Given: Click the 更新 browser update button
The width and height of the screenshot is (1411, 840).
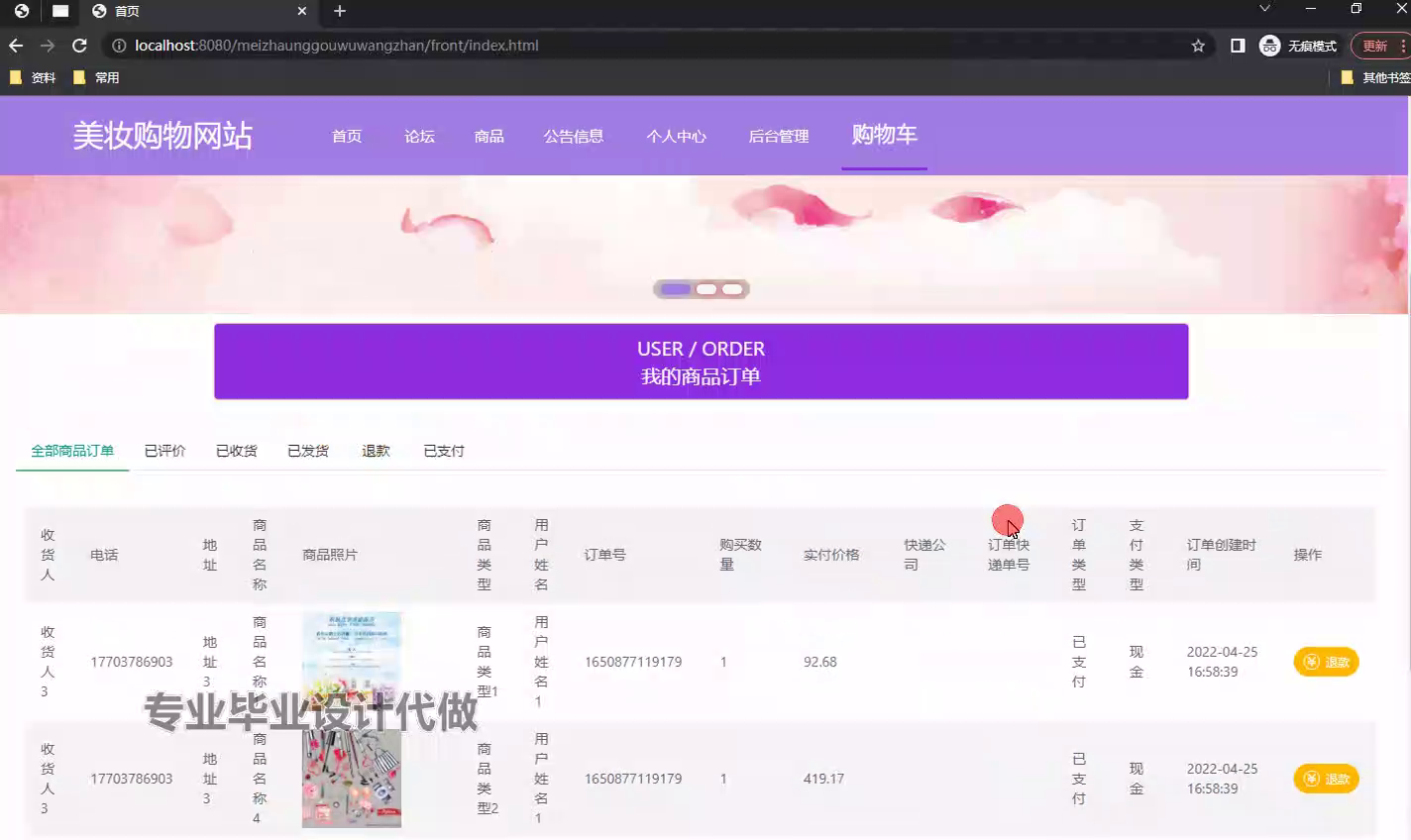Looking at the screenshot, I should [x=1379, y=46].
